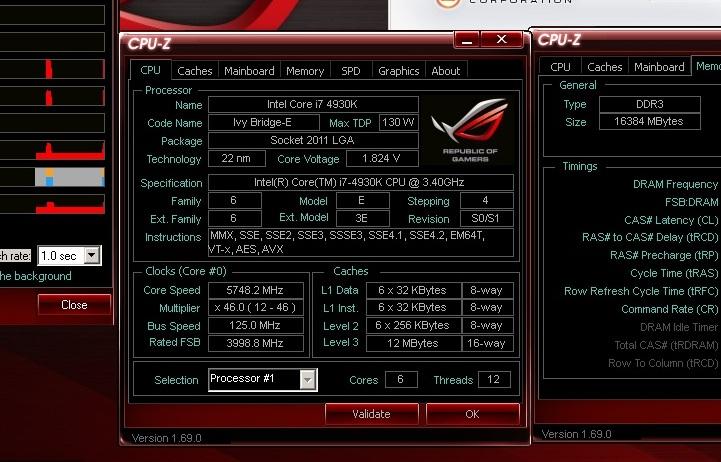Select the Graphics tab
This screenshot has height=462, width=721.
(x=398, y=71)
